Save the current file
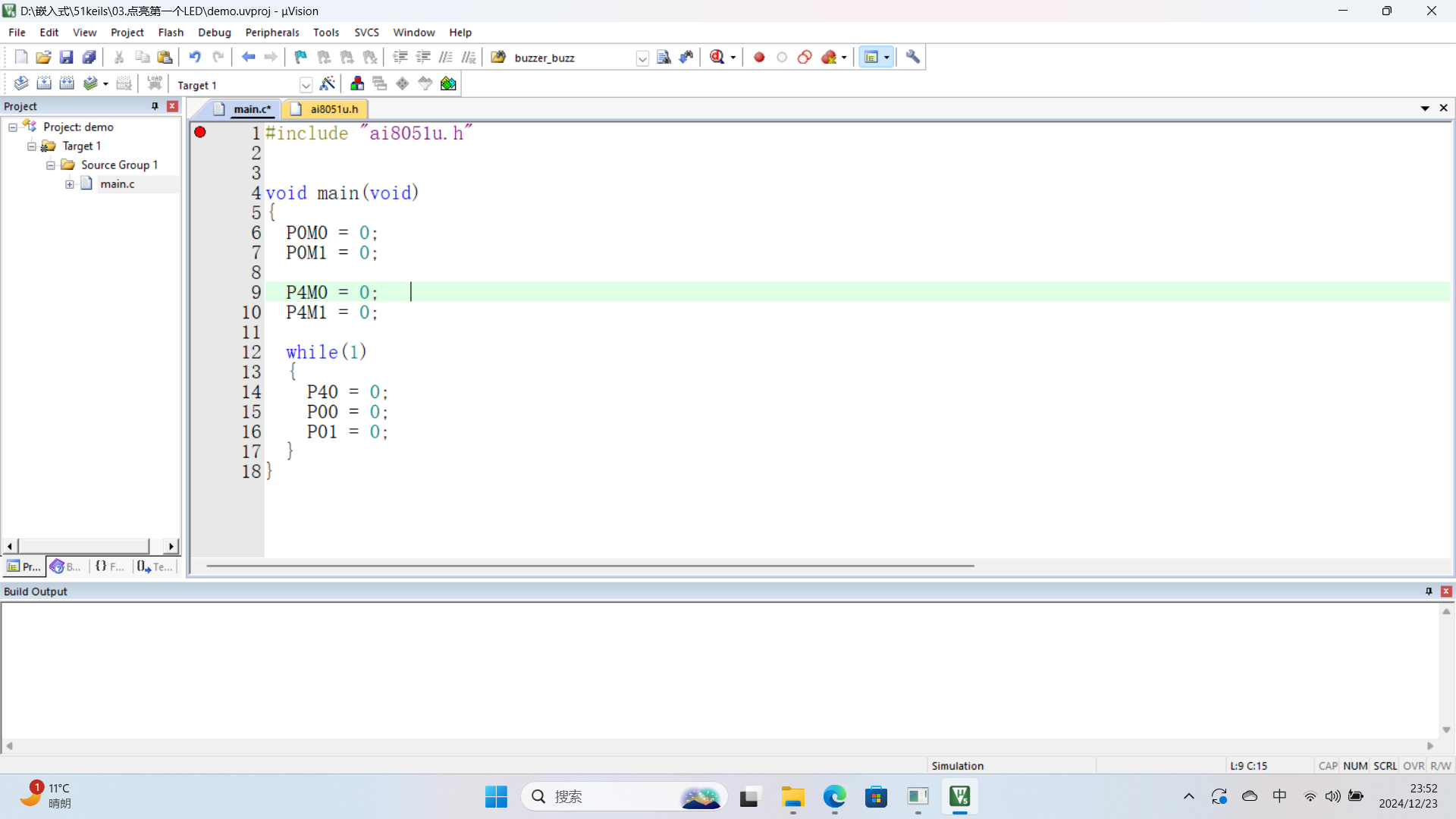 click(x=66, y=57)
